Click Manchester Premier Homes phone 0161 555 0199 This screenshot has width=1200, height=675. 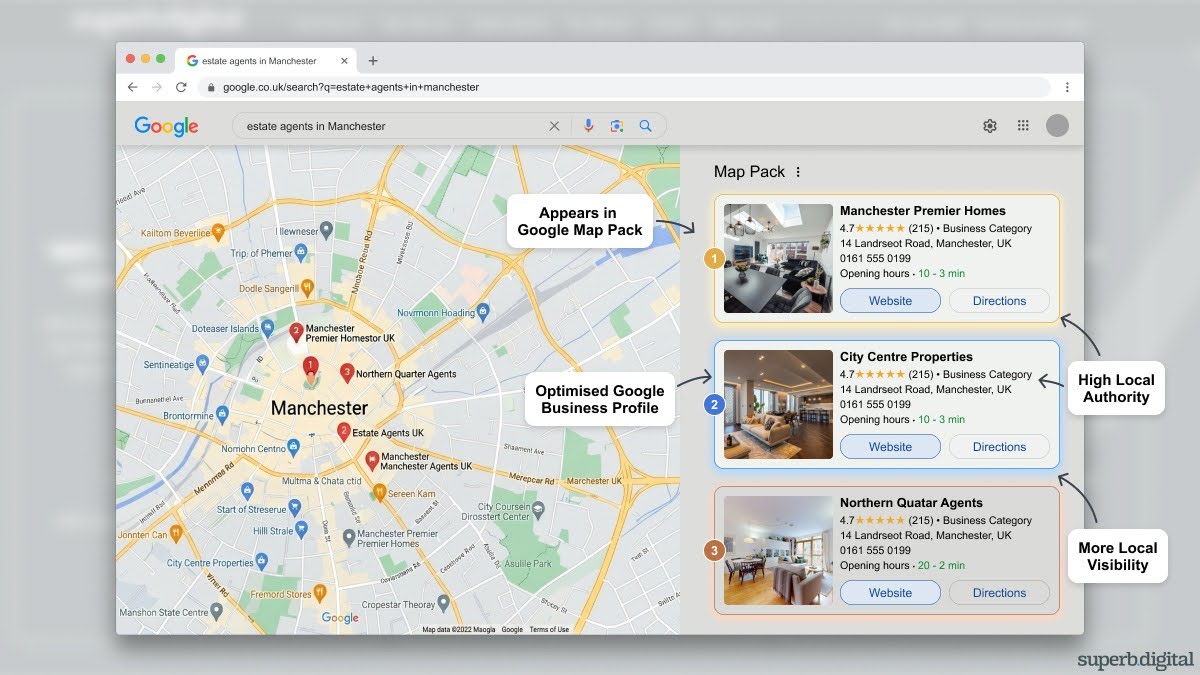coord(875,259)
